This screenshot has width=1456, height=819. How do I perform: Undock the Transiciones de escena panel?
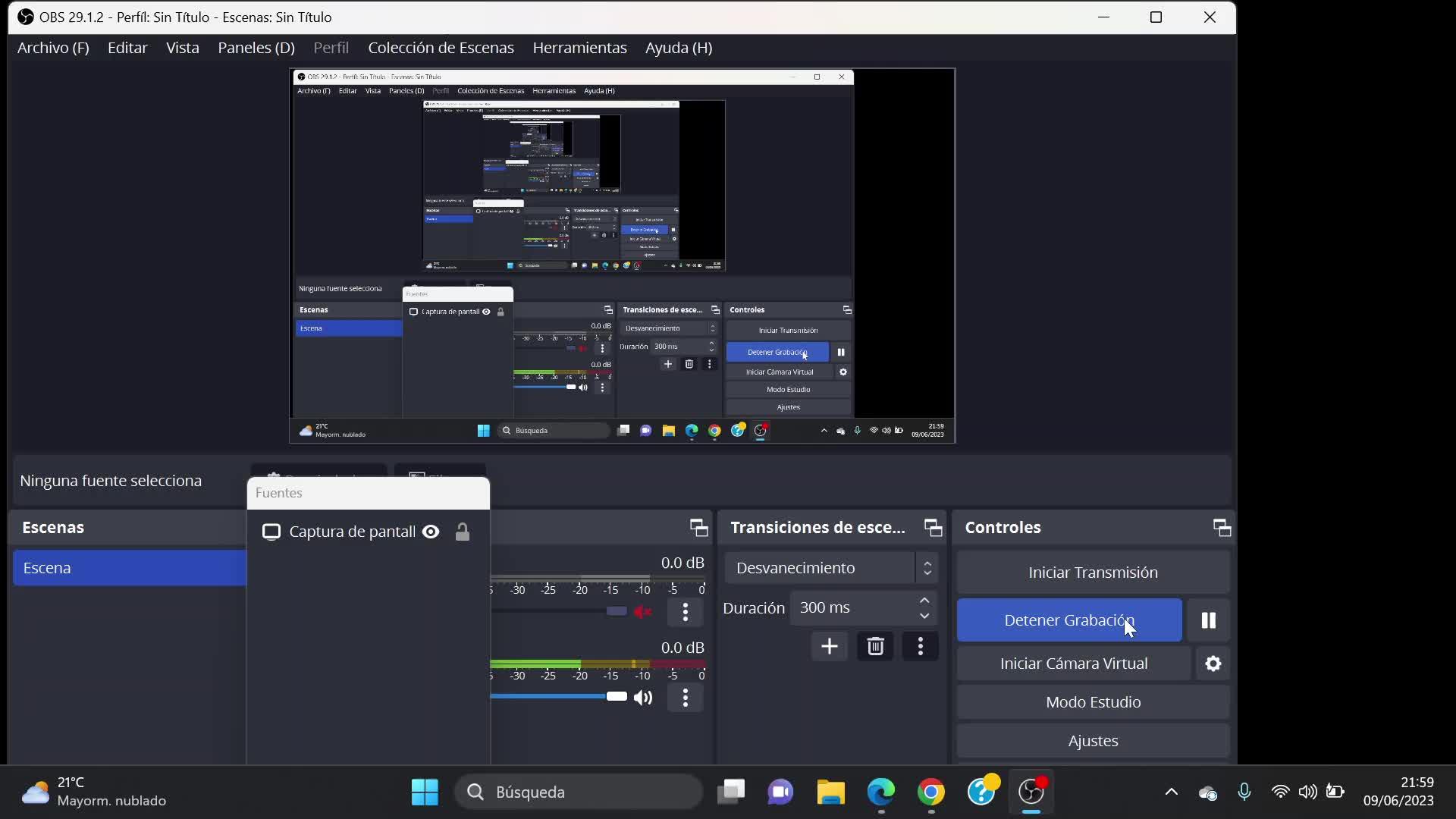click(x=934, y=528)
